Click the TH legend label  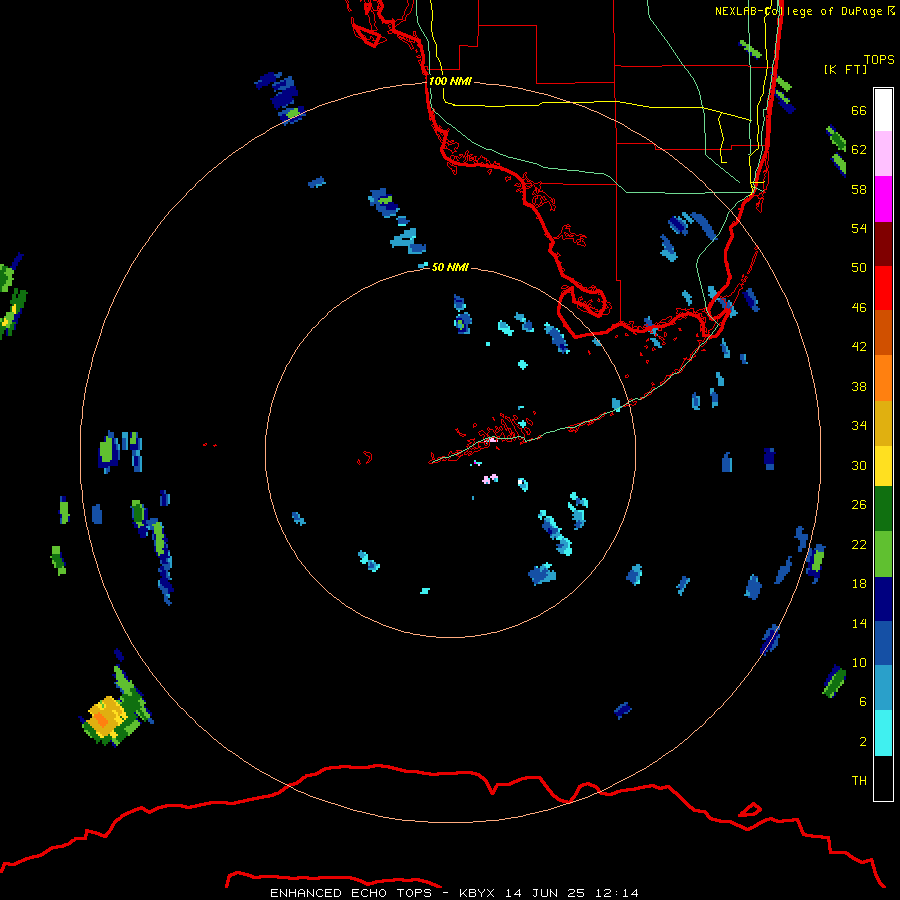coord(859,781)
